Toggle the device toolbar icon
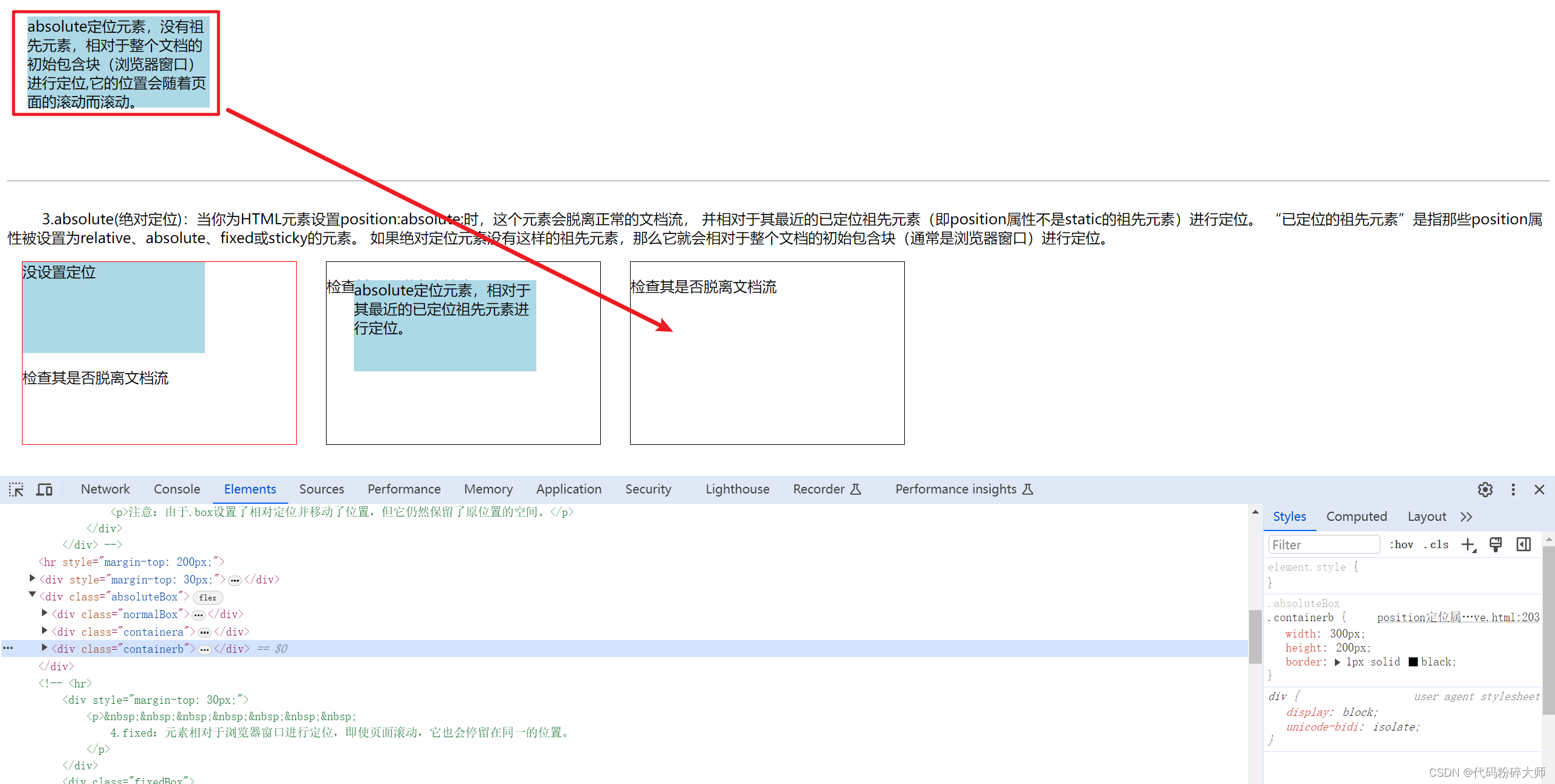The width and height of the screenshot is (1555, 784). tap(44, 490)
